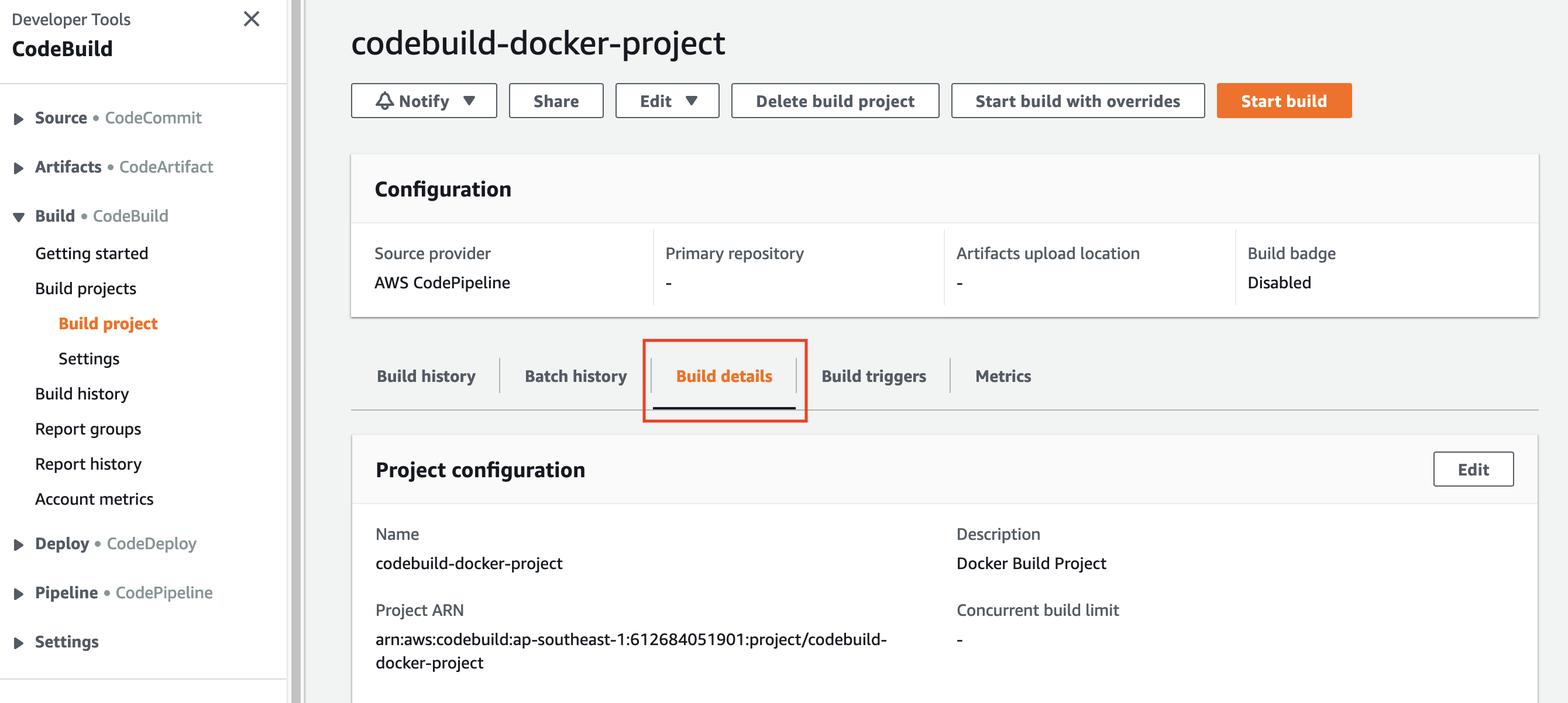The width and height of the screenshot is (1568, 703).
Task: Expand the Settings section at sidebar bottom
Action: point(18,642)
